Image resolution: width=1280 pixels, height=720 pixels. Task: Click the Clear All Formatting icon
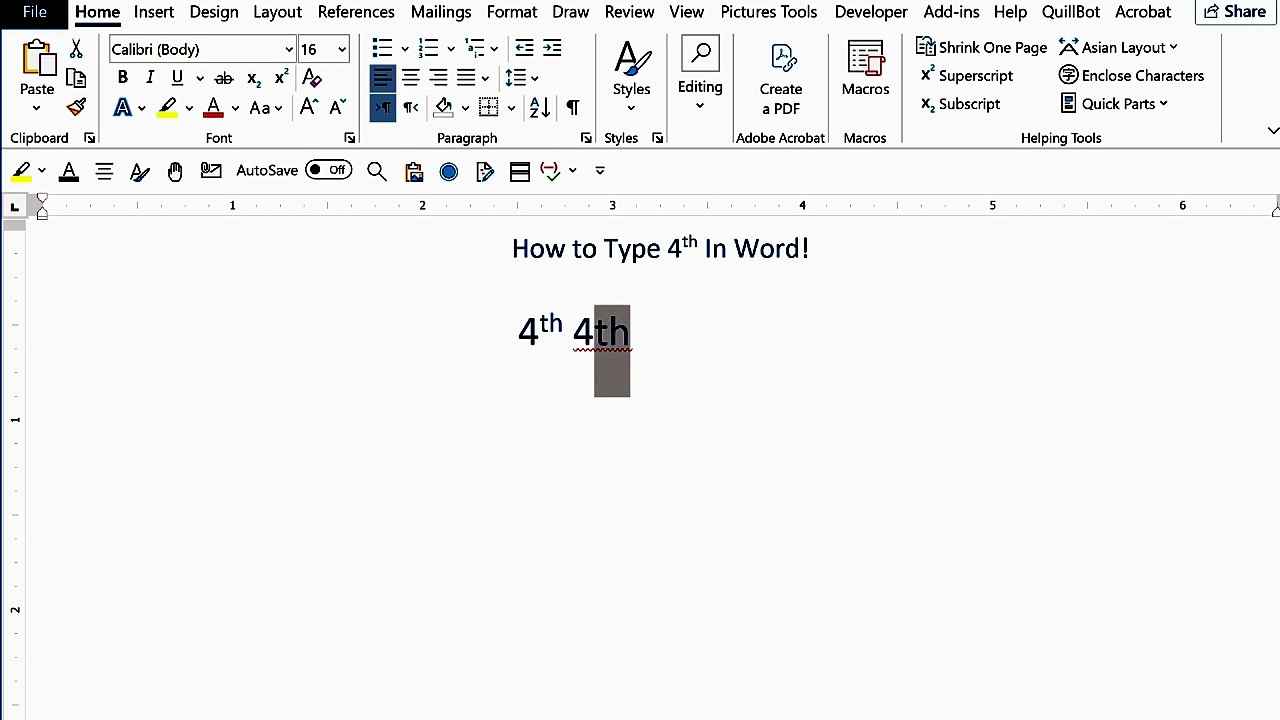(x=312, y=78)
